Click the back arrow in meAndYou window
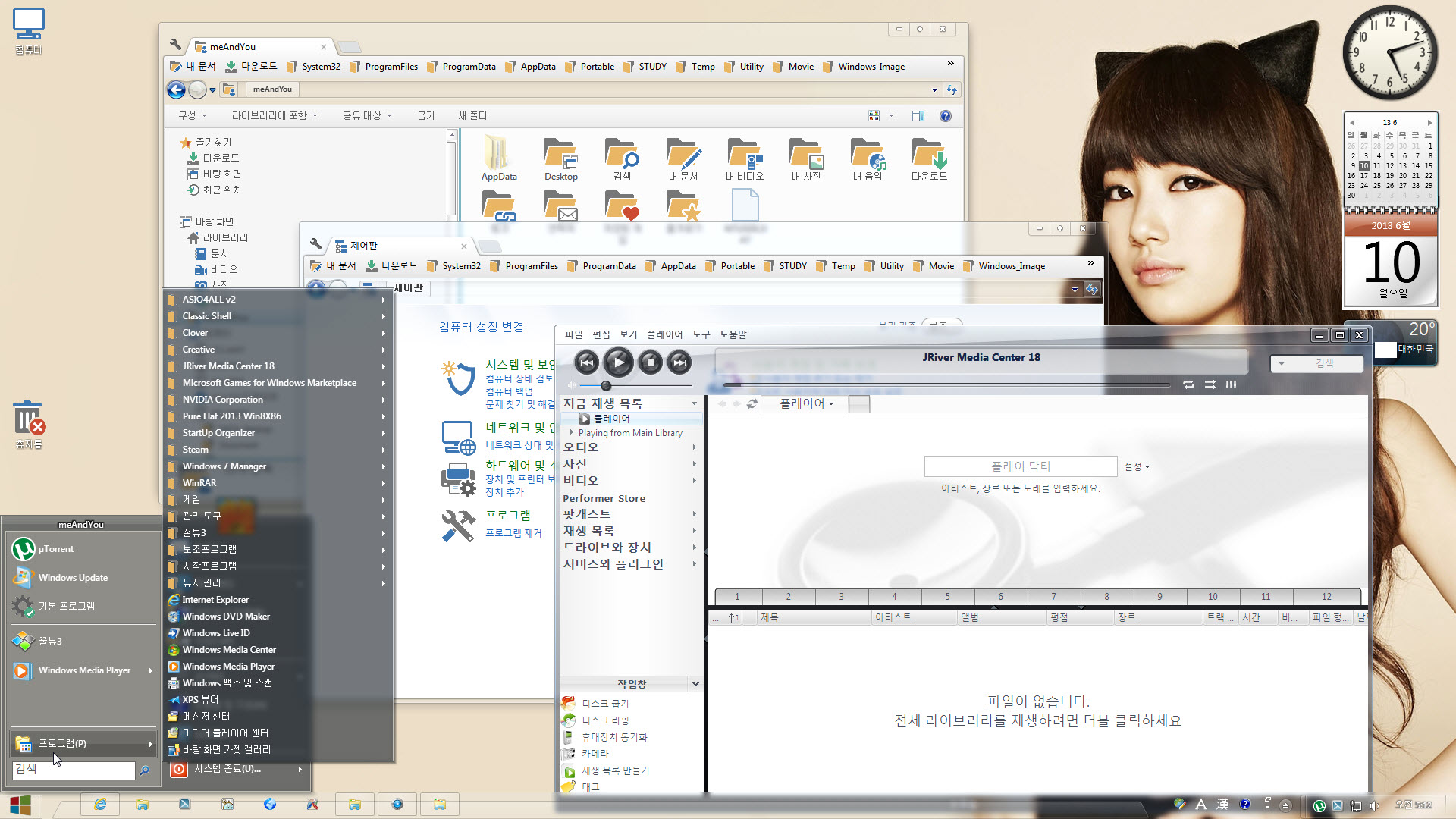Viewport: 1456px width, 819px height. (x=176, y=89)
